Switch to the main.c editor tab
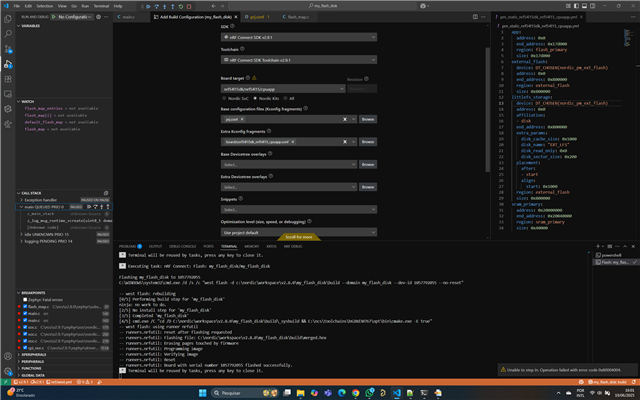The height and width of the screenshot is (400, 640). tap(129, 17)
